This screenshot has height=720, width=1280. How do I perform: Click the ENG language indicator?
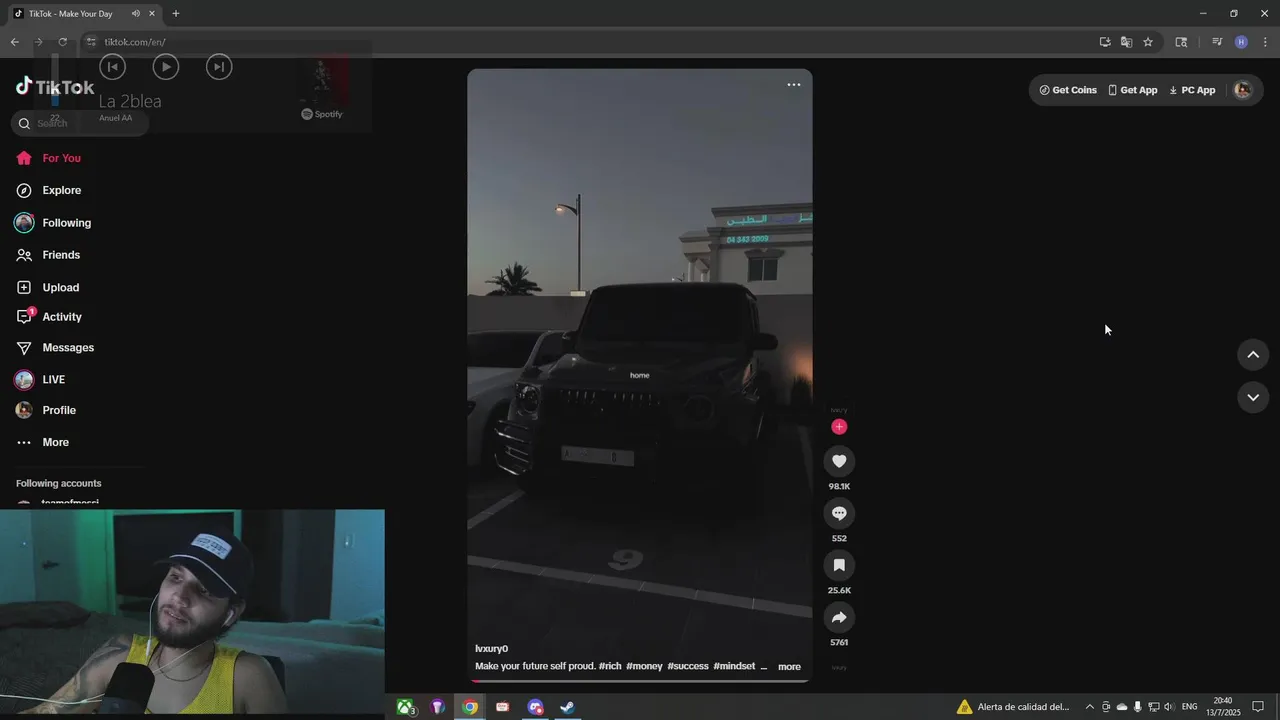[1189, 707]
